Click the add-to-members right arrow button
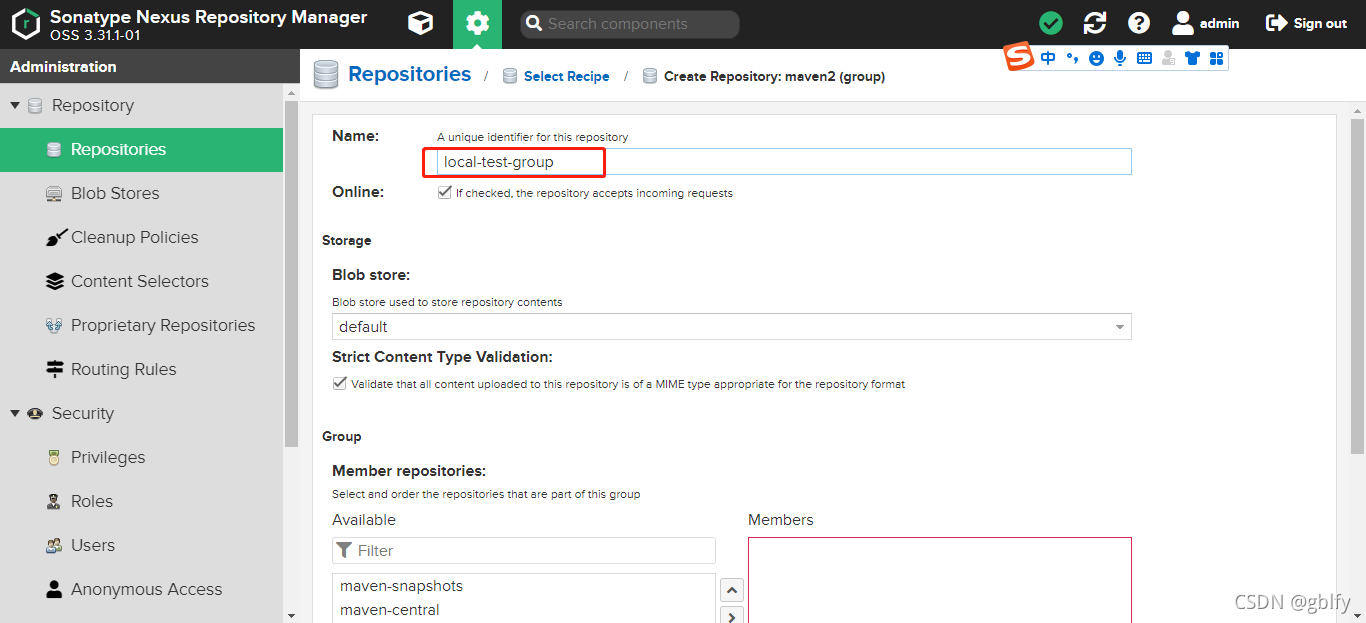 pyautogui.click(x=732, y=616)
